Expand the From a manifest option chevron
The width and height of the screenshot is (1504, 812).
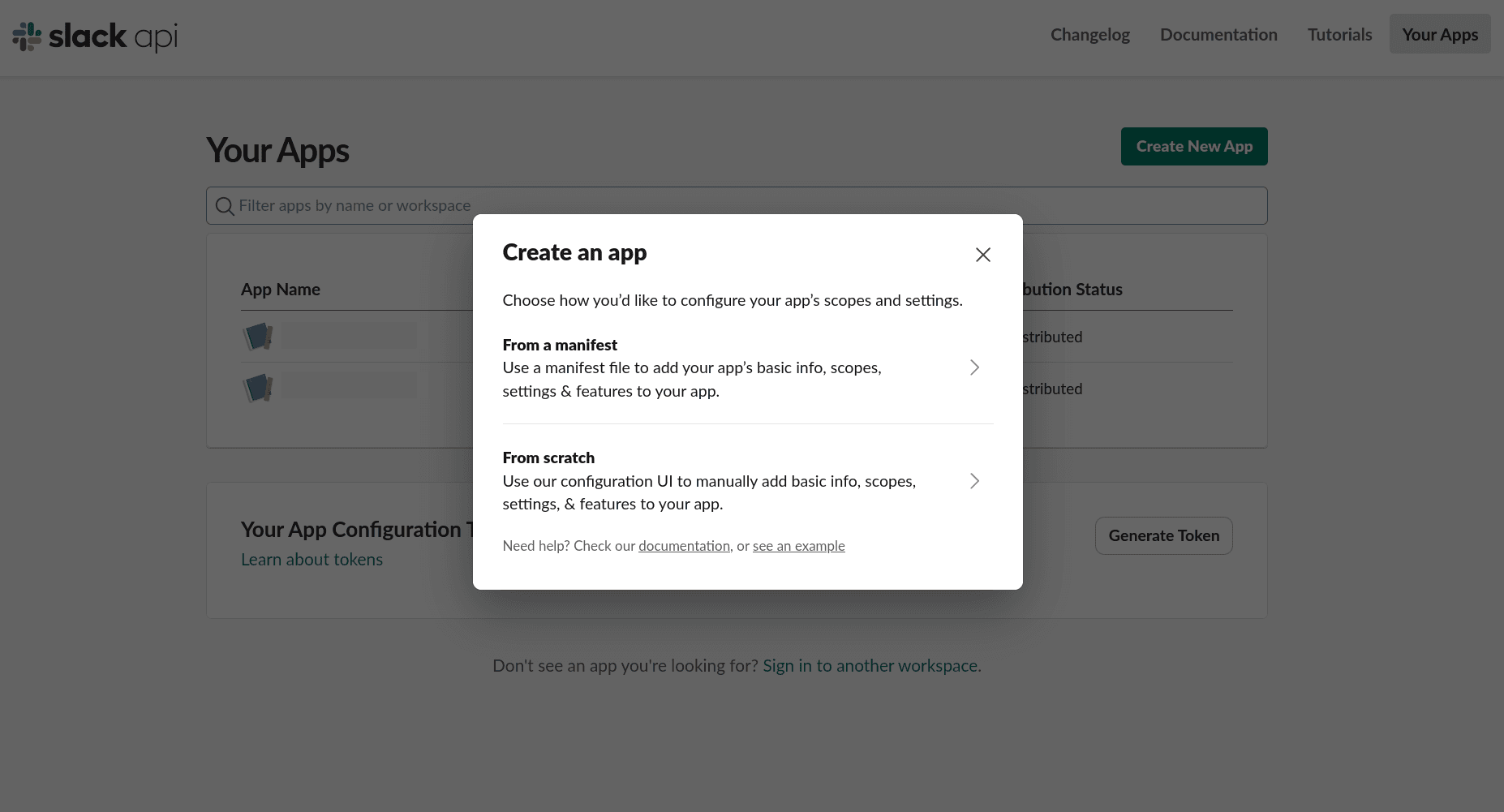(974, 367)
